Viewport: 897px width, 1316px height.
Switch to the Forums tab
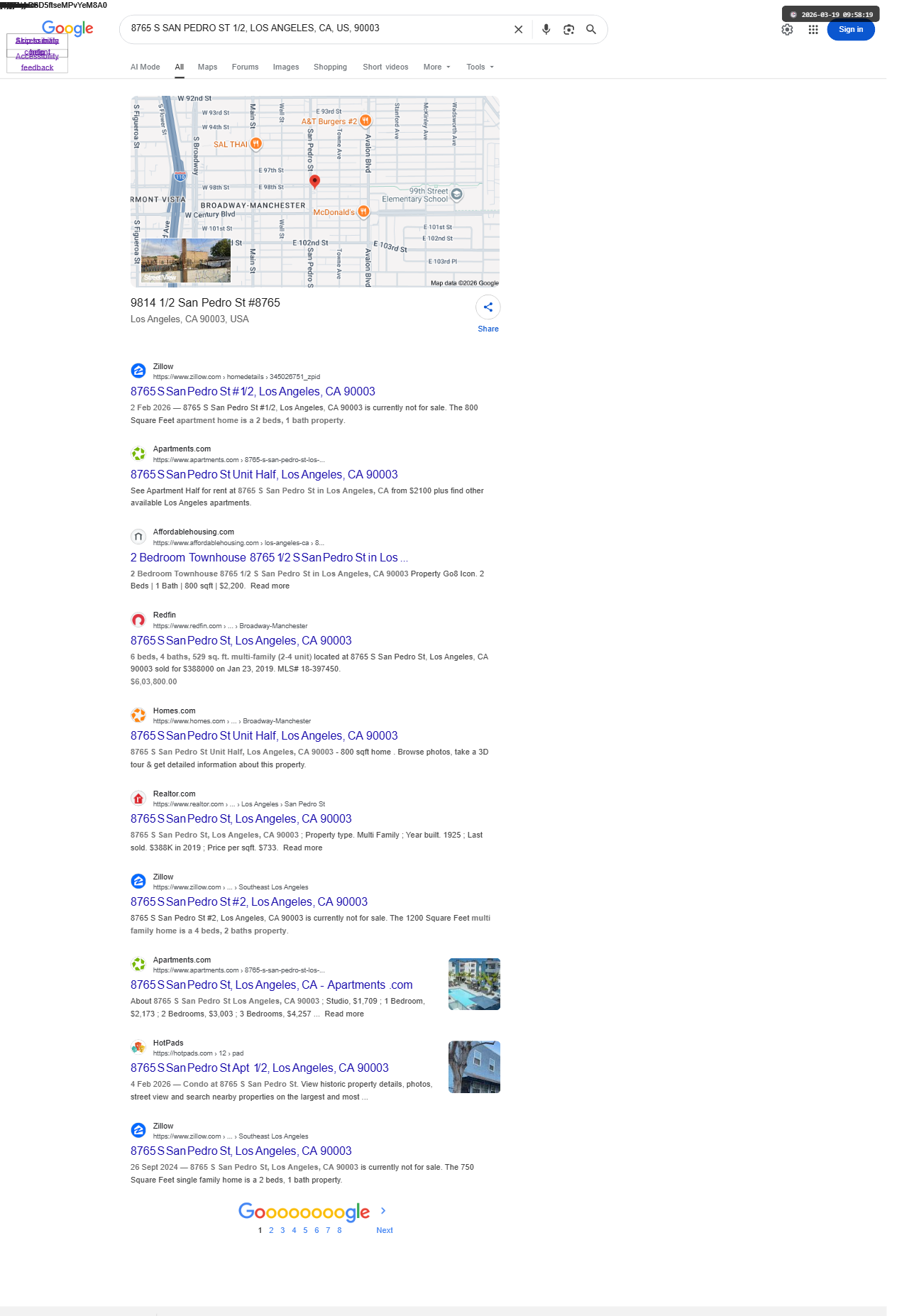[245, 67]
